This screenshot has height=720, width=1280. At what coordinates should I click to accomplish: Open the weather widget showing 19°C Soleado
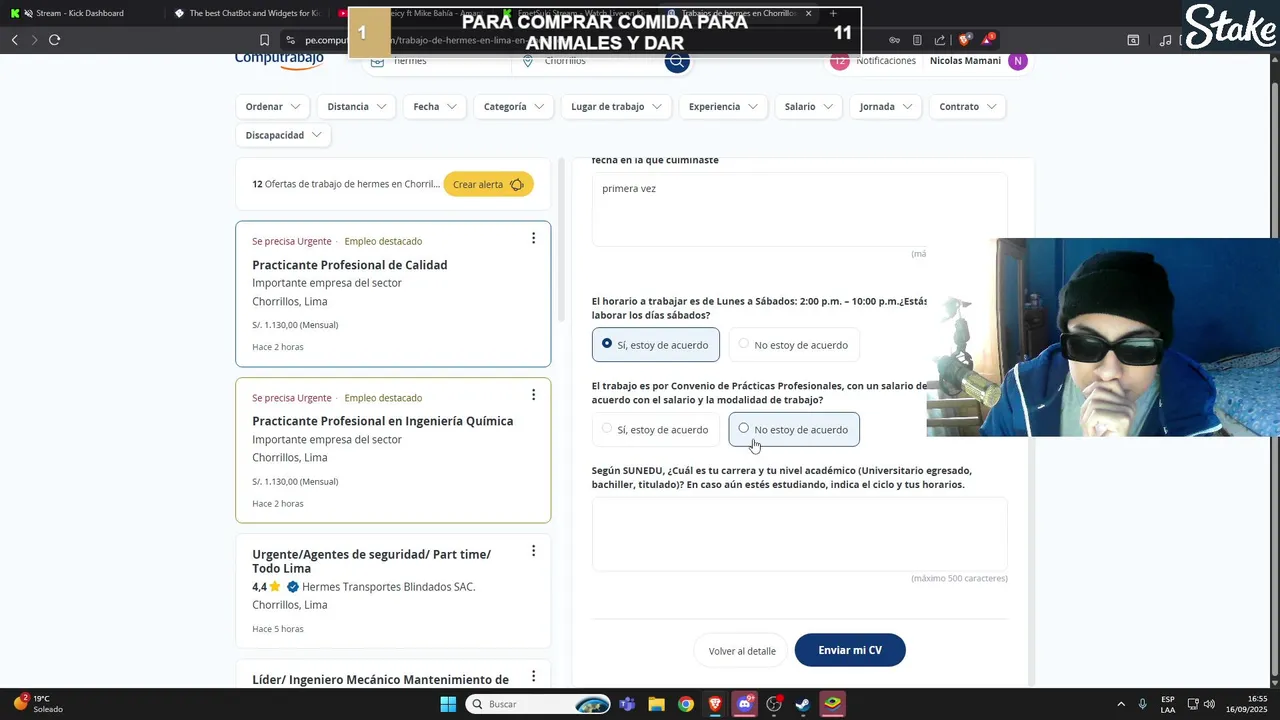click(x=38, y=704)
